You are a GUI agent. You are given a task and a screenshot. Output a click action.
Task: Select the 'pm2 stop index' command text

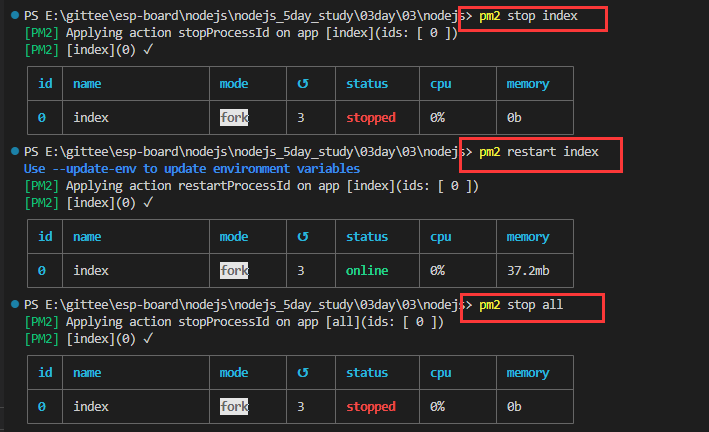click(x=528, y=16)
